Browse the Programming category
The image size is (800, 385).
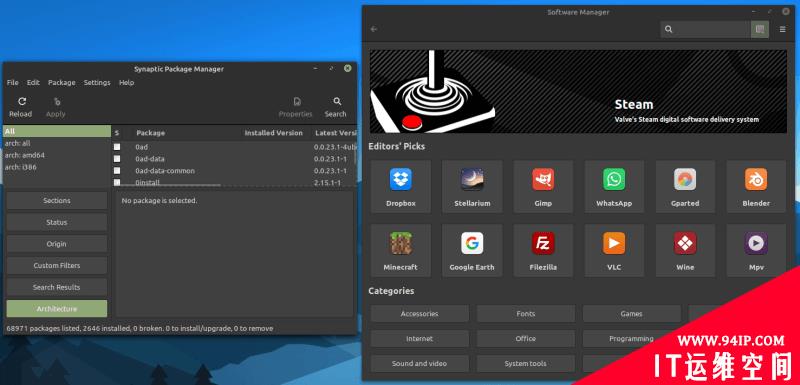coord(632,339)
